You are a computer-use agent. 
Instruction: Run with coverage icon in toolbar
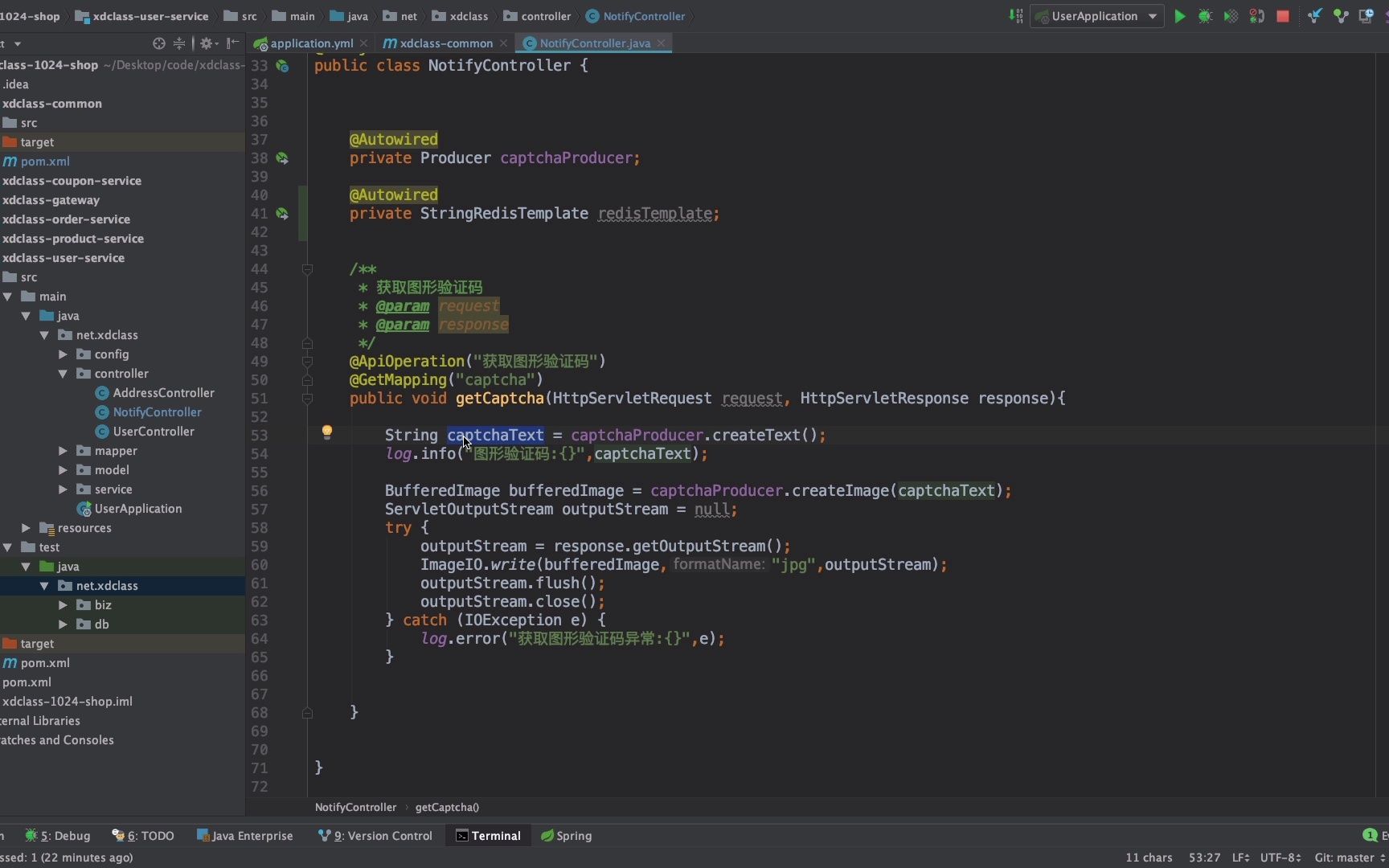coord(1231,16)
